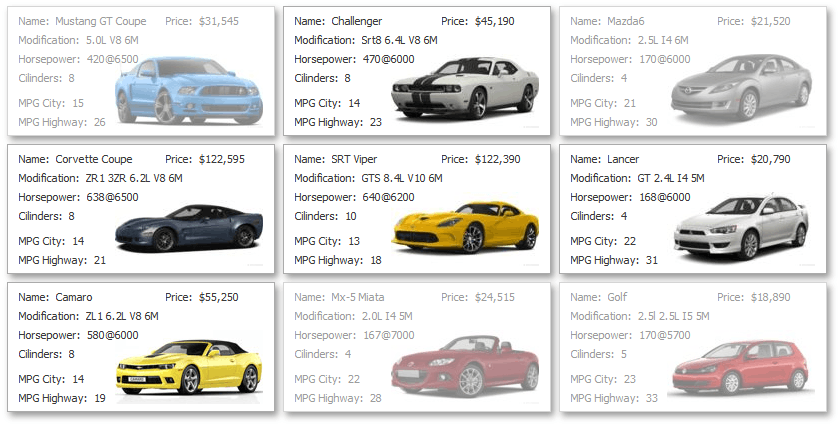The height and width of the screenshot is (426, 840).
Task: Click the Miata MPG Highway value 28
Action: tap(376, 398)
